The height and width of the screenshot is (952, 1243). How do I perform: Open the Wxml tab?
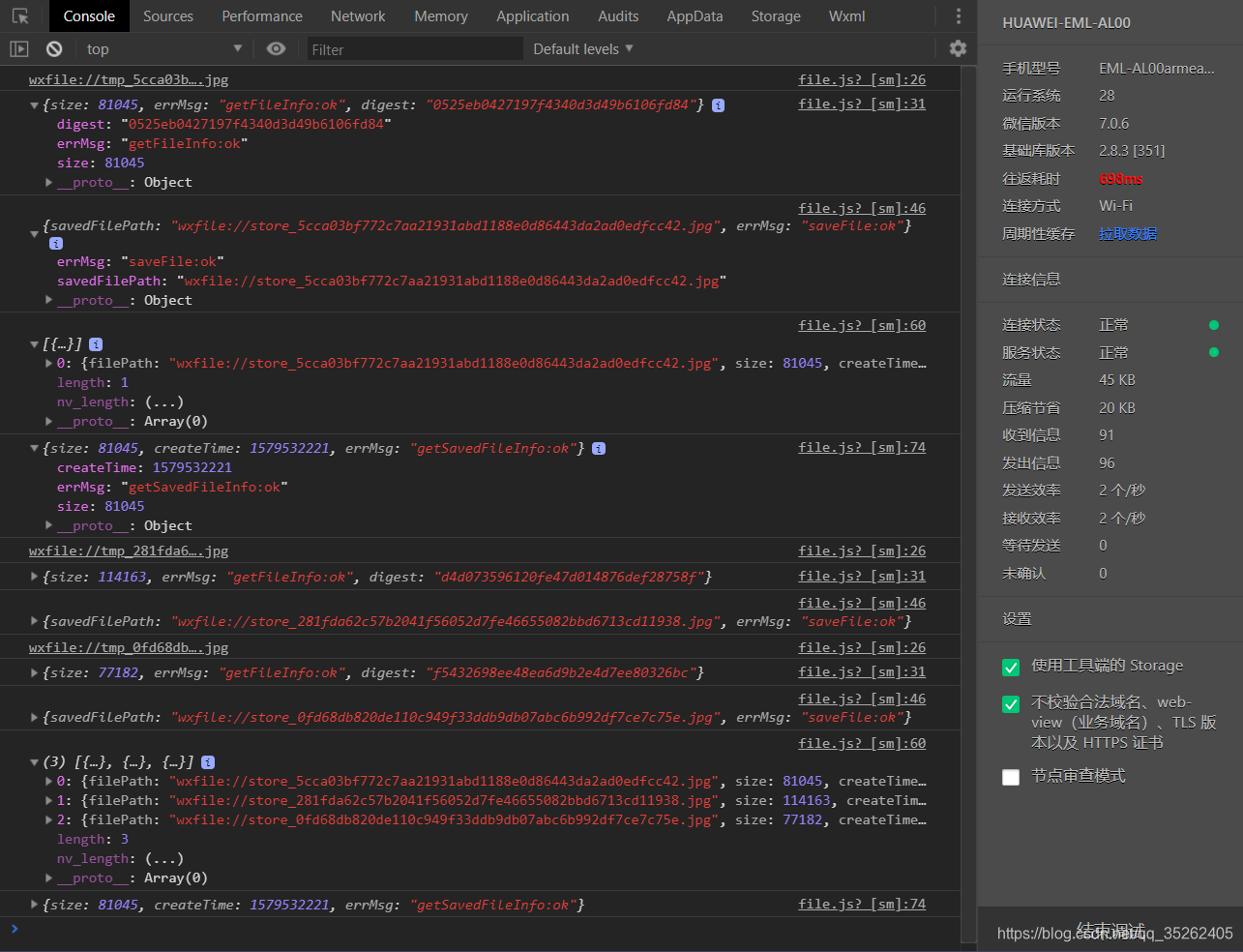[847, 16]
